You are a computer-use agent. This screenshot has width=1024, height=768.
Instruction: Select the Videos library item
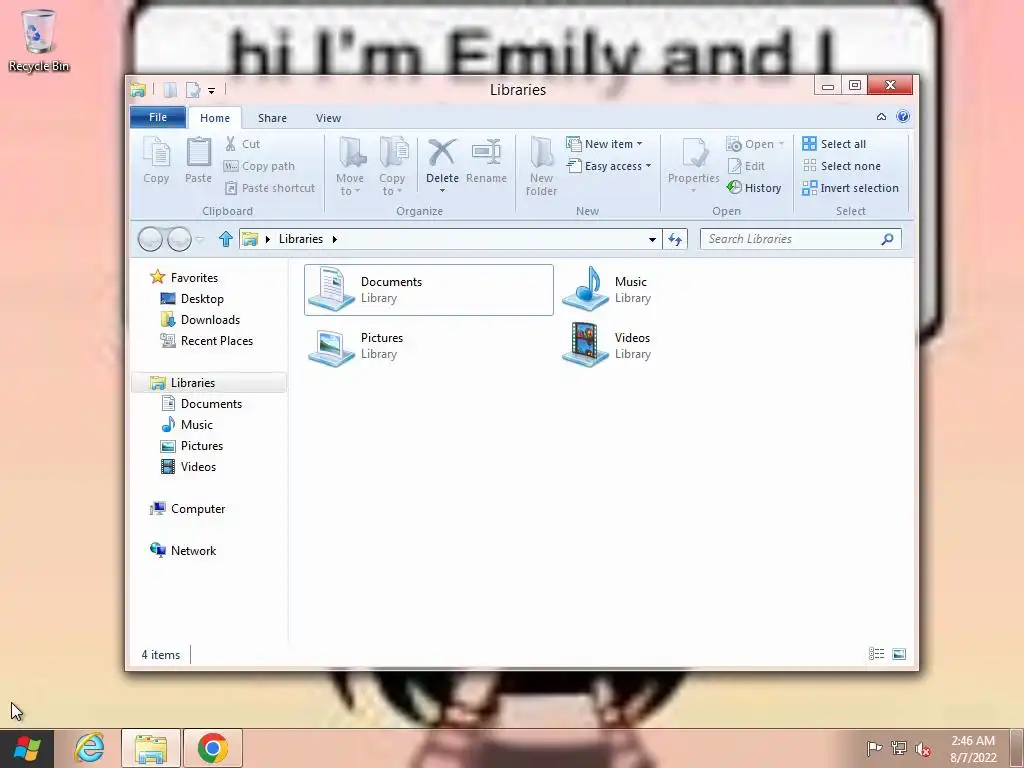point(607,346)
